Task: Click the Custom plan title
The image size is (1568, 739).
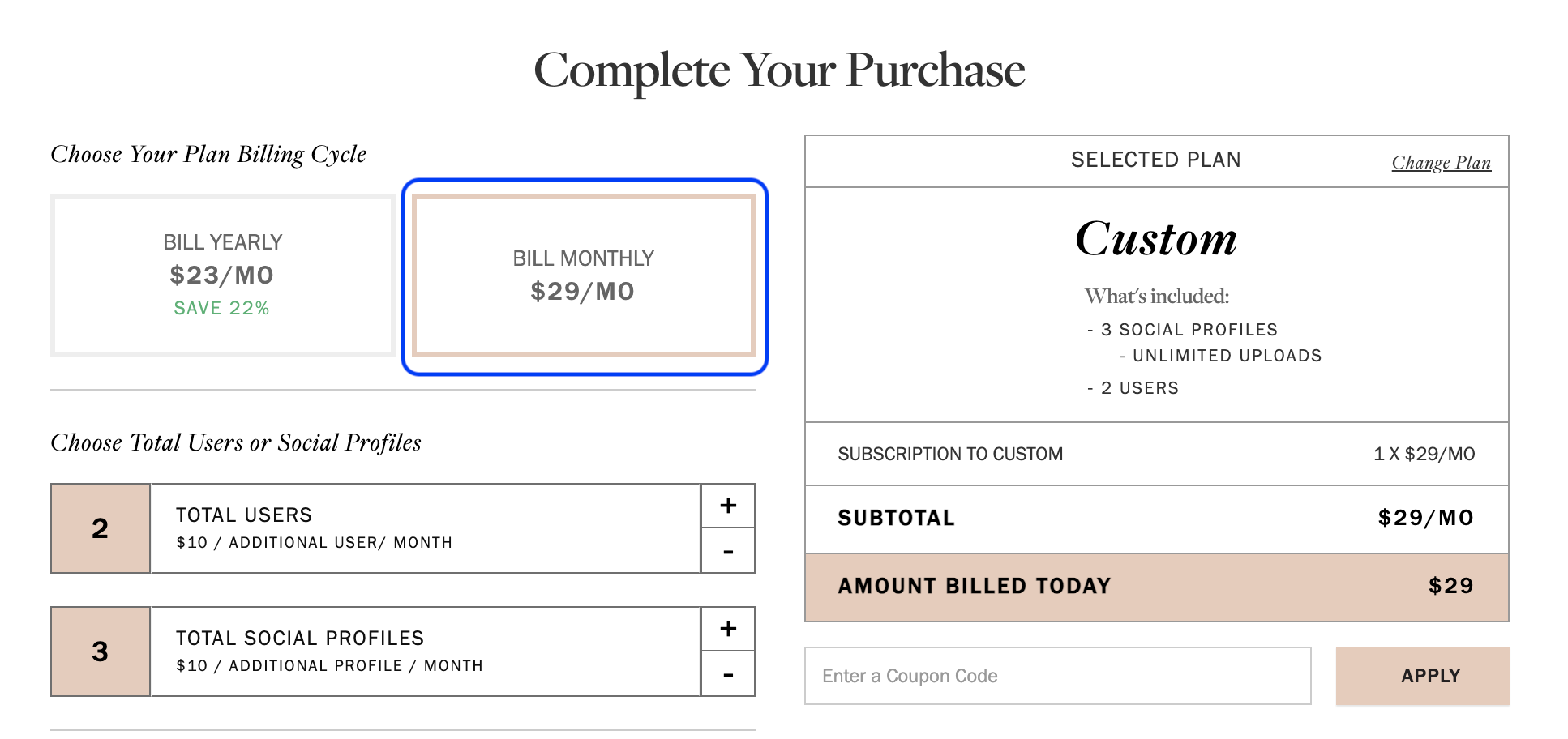Action: (x=1156, y=239)
